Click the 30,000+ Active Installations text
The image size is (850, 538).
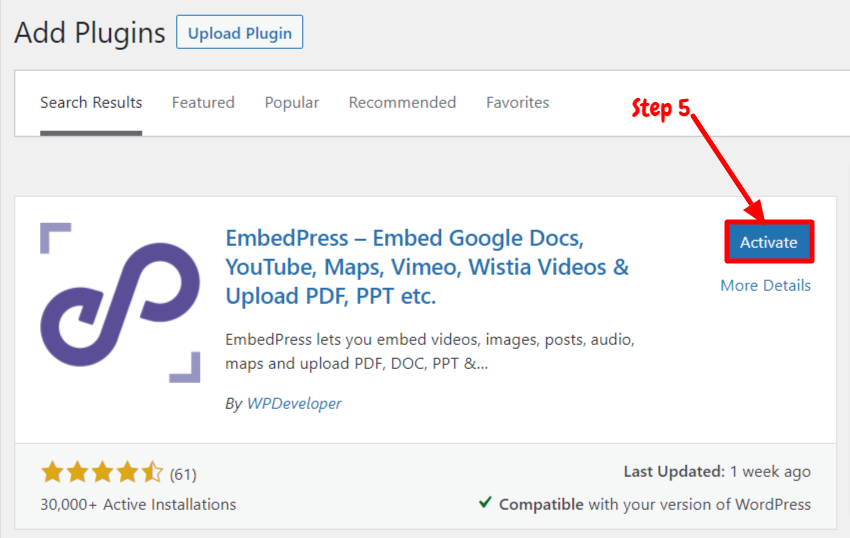click(138, 504)
